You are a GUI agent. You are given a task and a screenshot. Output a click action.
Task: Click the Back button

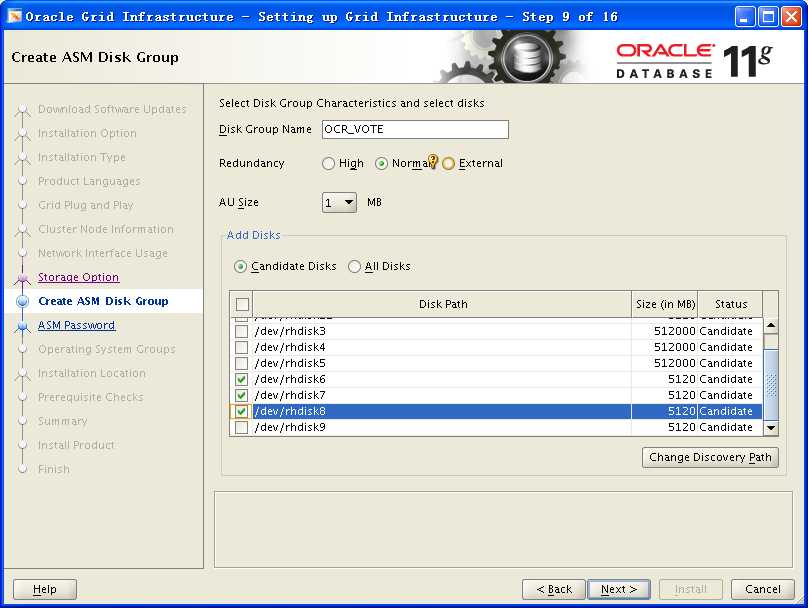point(554,589)
